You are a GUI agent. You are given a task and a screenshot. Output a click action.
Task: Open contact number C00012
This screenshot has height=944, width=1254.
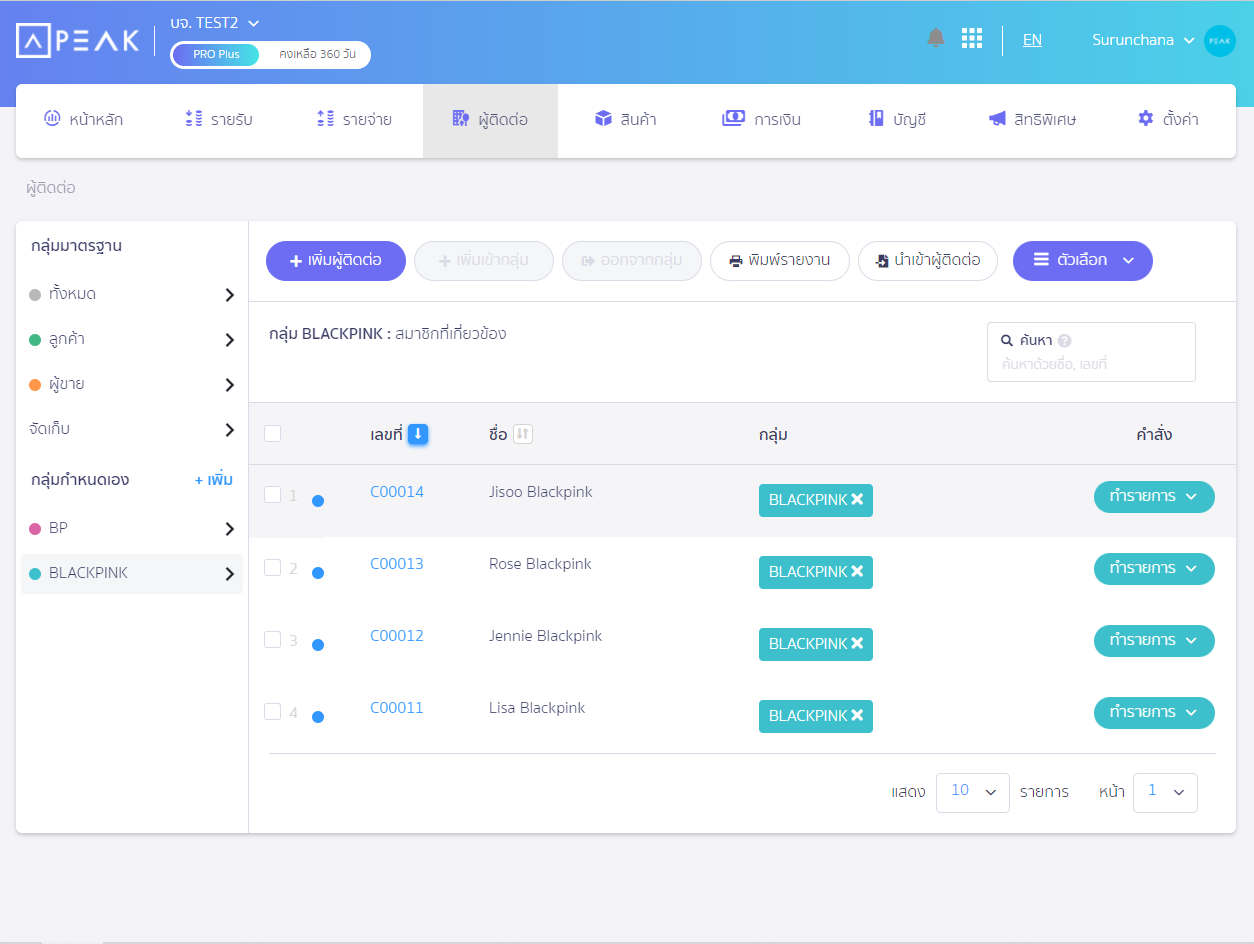[397, 636]
